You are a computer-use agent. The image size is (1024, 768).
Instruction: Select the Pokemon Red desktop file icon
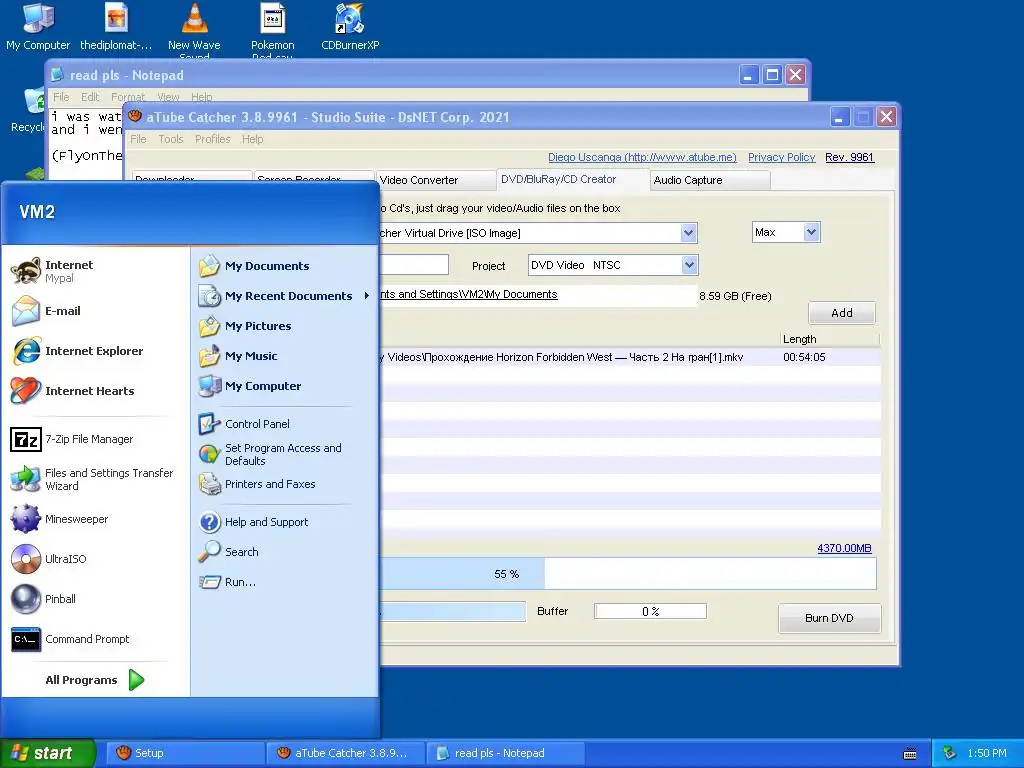(x=272, y=29)
